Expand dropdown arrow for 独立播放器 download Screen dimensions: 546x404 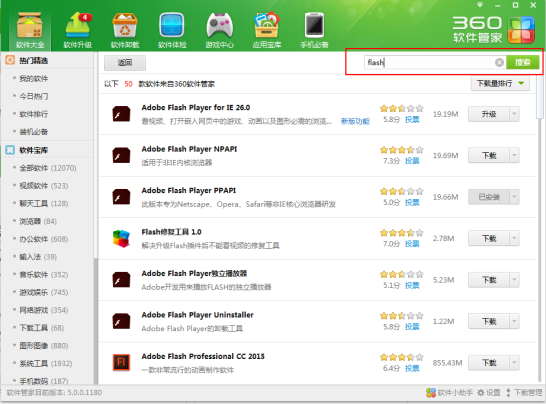pyautogui.click(x=514, y=280)
